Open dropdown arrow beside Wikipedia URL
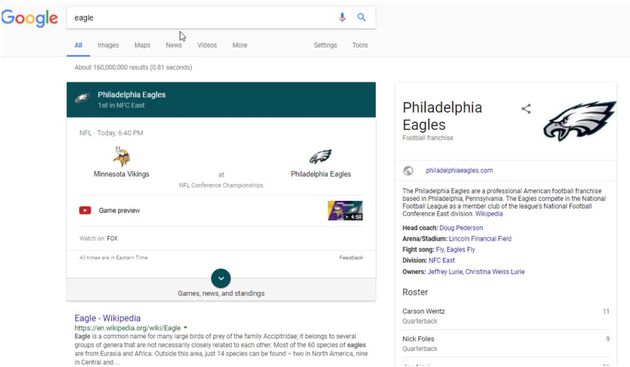Viewport: 630px width, 367px height. [185, 328]
